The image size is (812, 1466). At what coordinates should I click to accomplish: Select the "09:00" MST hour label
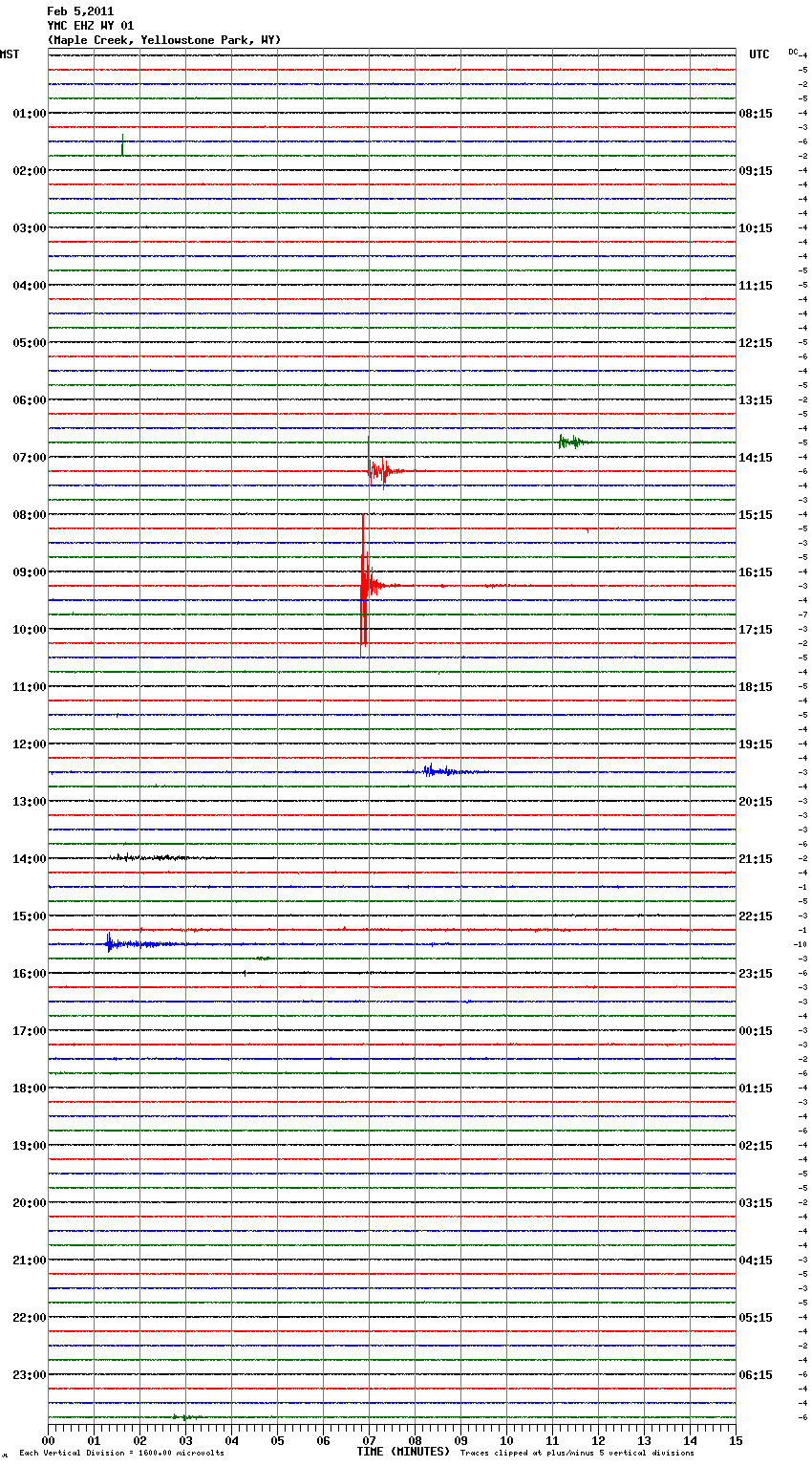29,572
